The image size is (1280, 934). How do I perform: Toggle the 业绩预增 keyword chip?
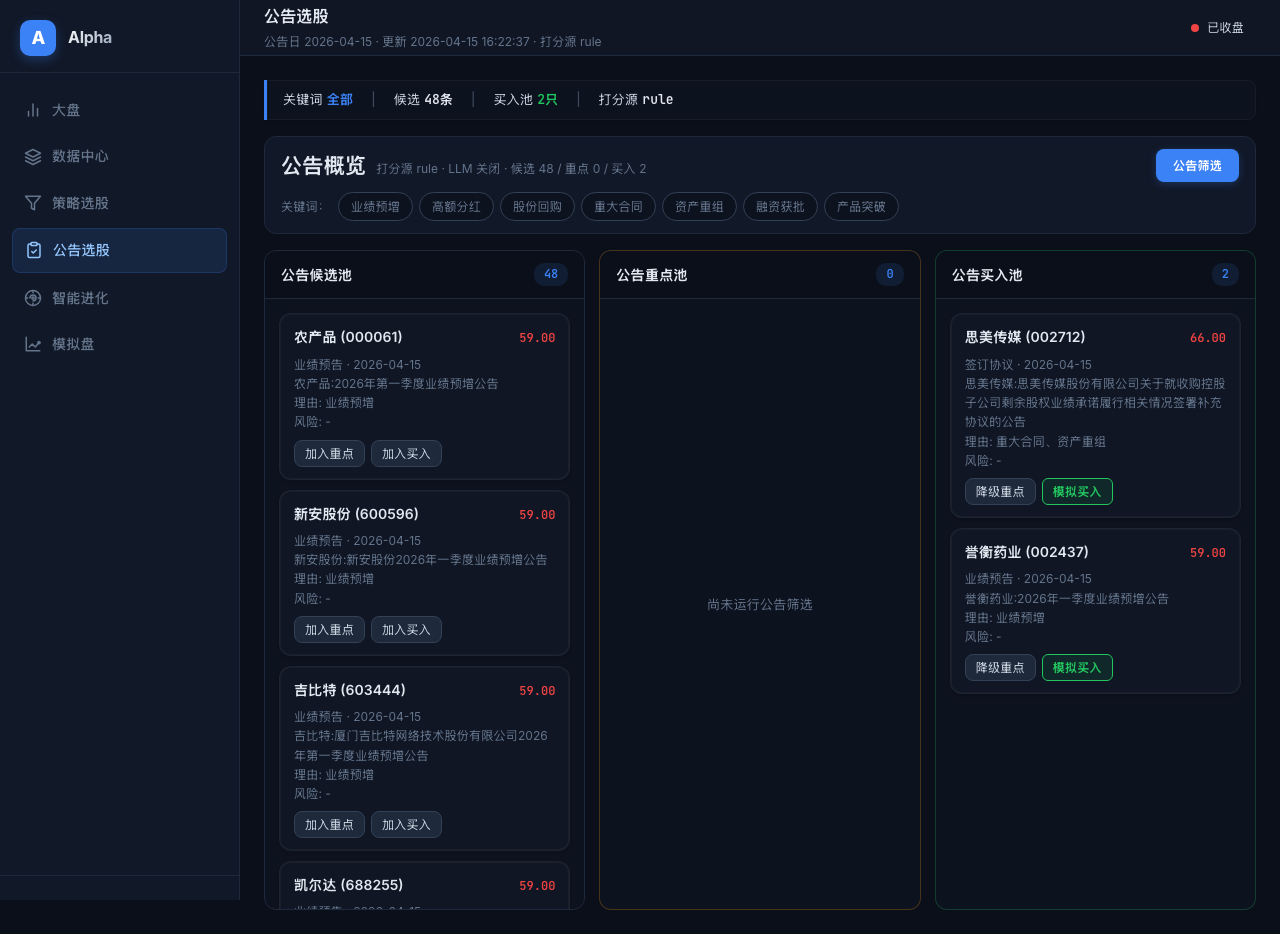click(375, 207)
